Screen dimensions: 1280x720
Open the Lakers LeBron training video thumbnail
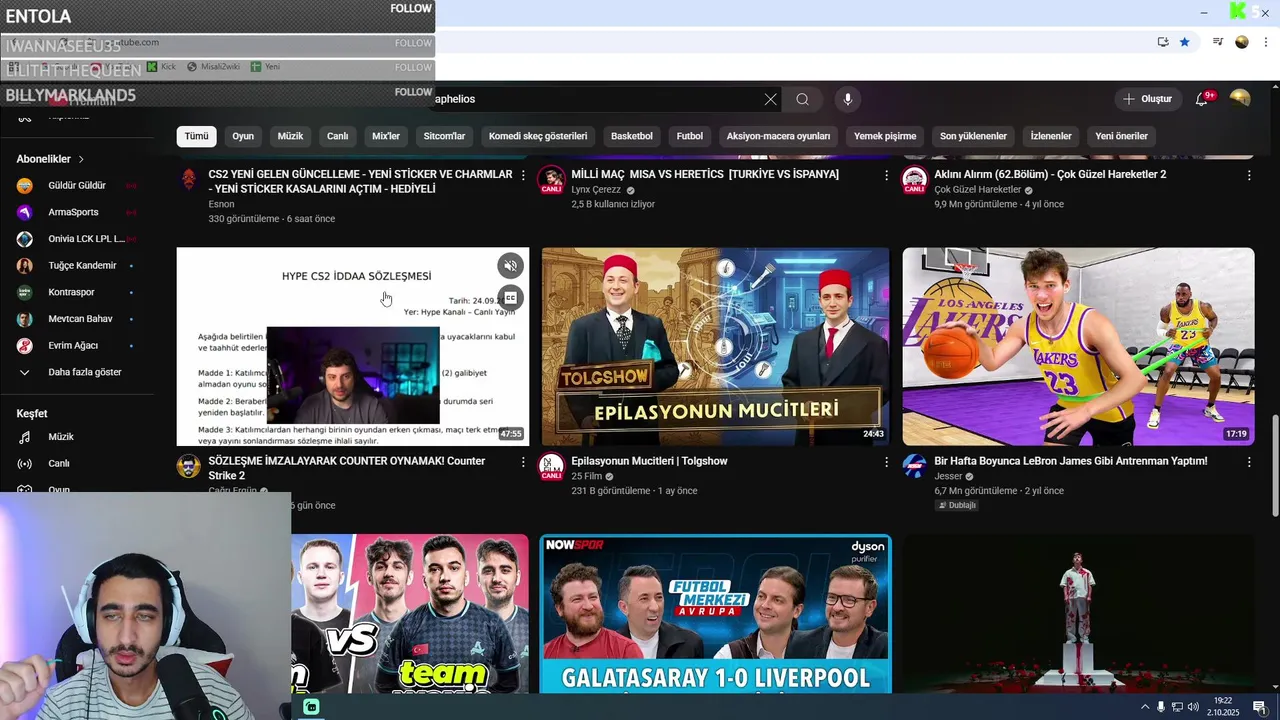click(1078, 346)
